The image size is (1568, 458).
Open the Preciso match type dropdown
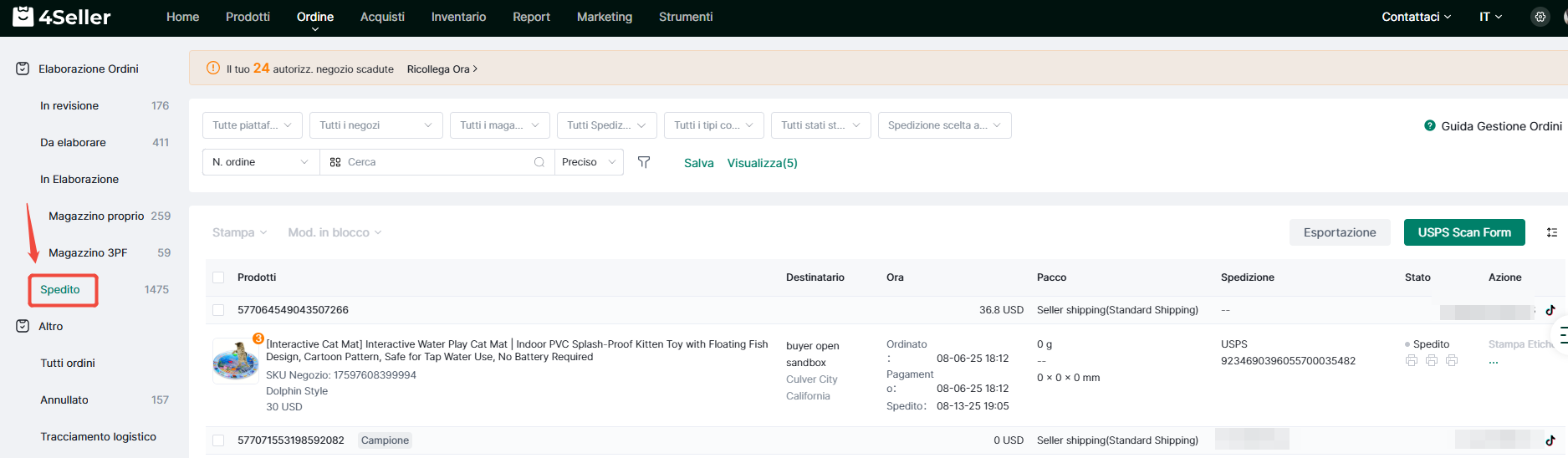(589, 162)
